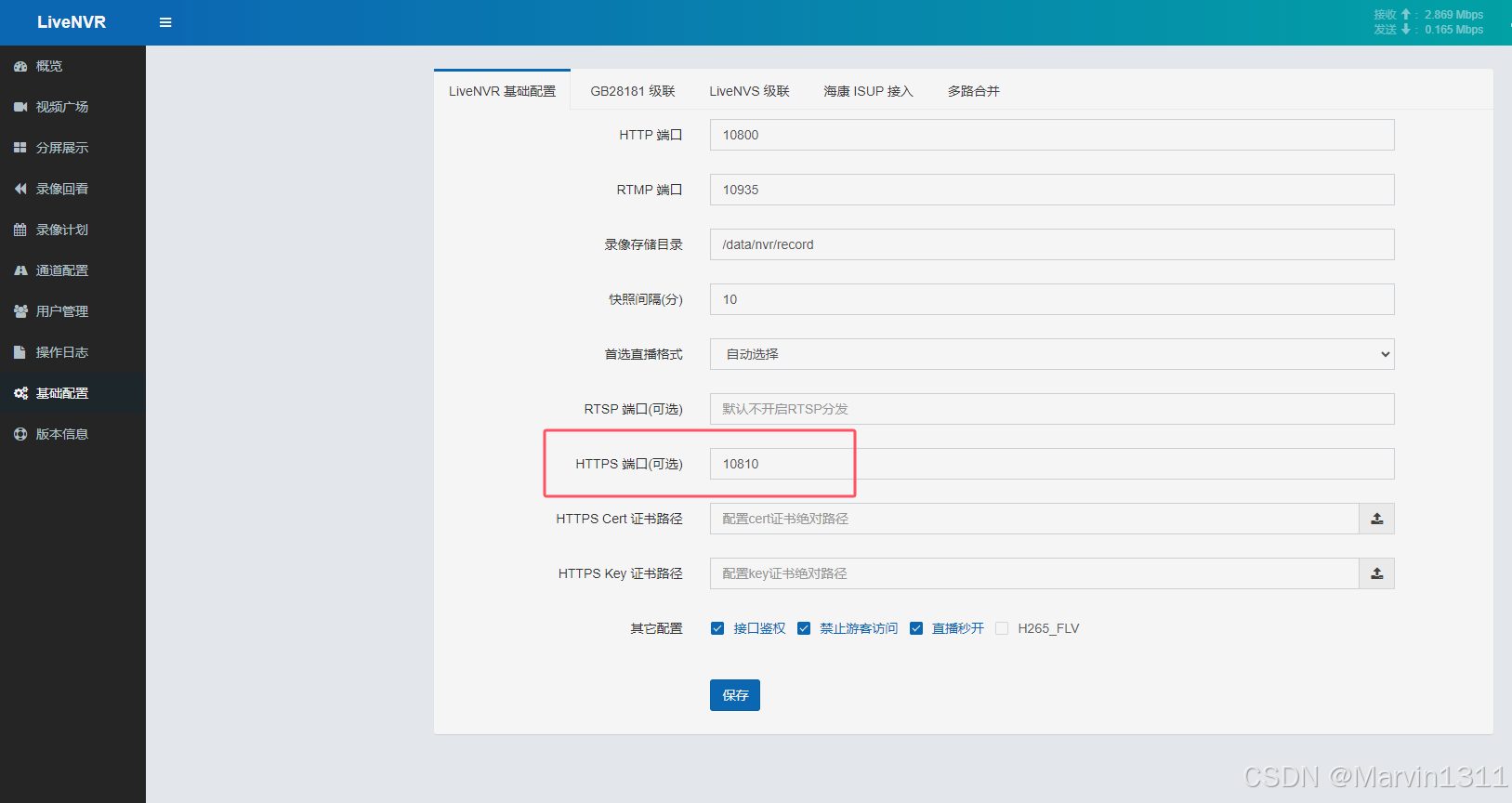Click the LiveNVR logo link

coord(72,22)
